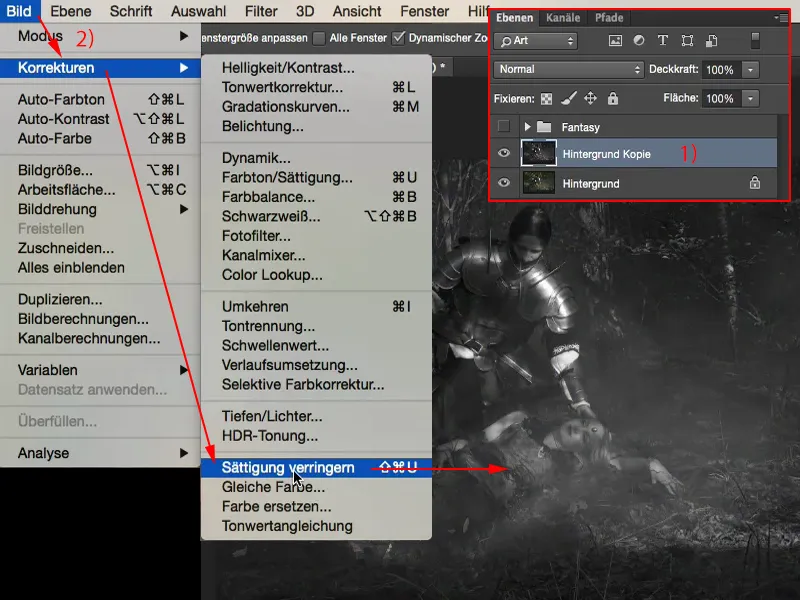Choose Sättigung verringern

(x=316, y=467)
